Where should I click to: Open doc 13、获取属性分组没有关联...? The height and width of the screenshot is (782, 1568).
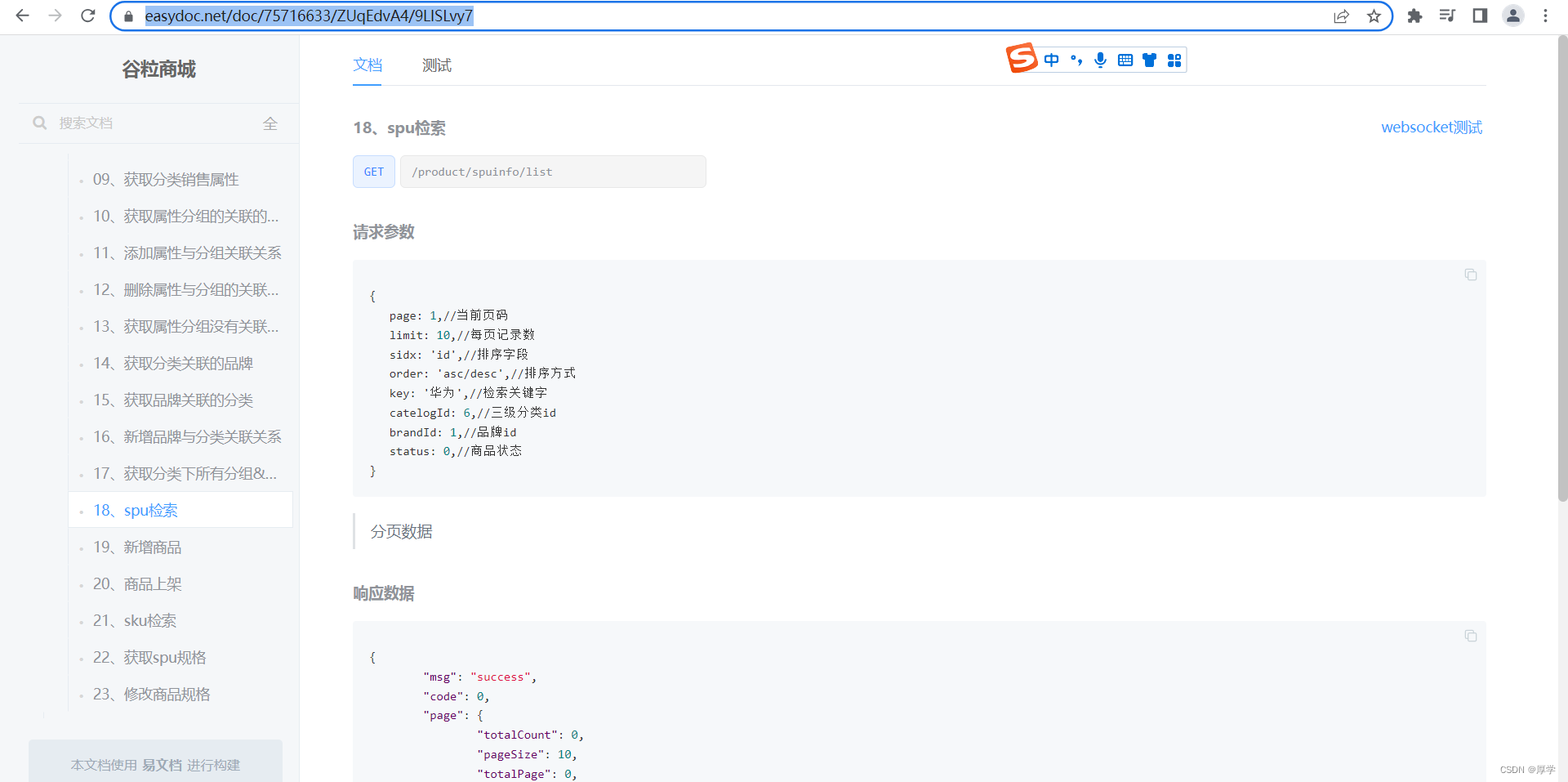point(185,326)
